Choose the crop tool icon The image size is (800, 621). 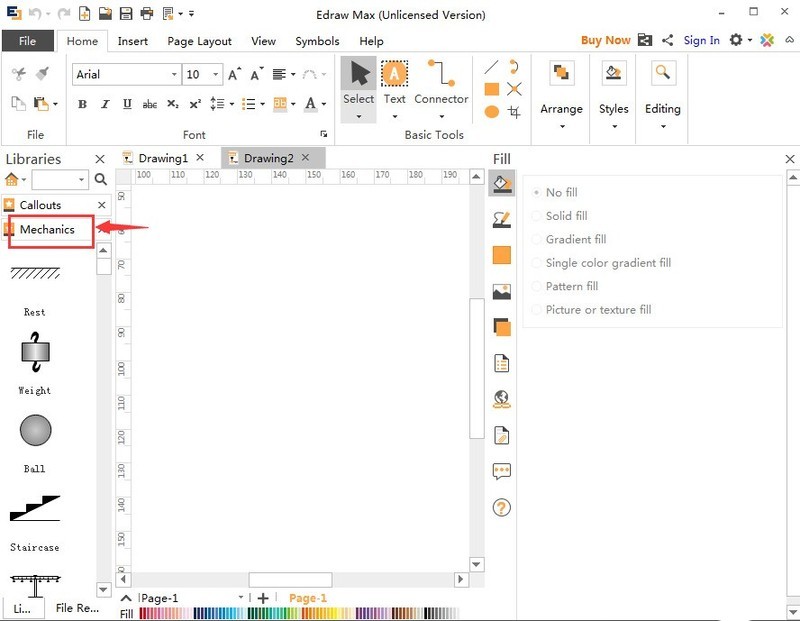click(x=514, y=112)
